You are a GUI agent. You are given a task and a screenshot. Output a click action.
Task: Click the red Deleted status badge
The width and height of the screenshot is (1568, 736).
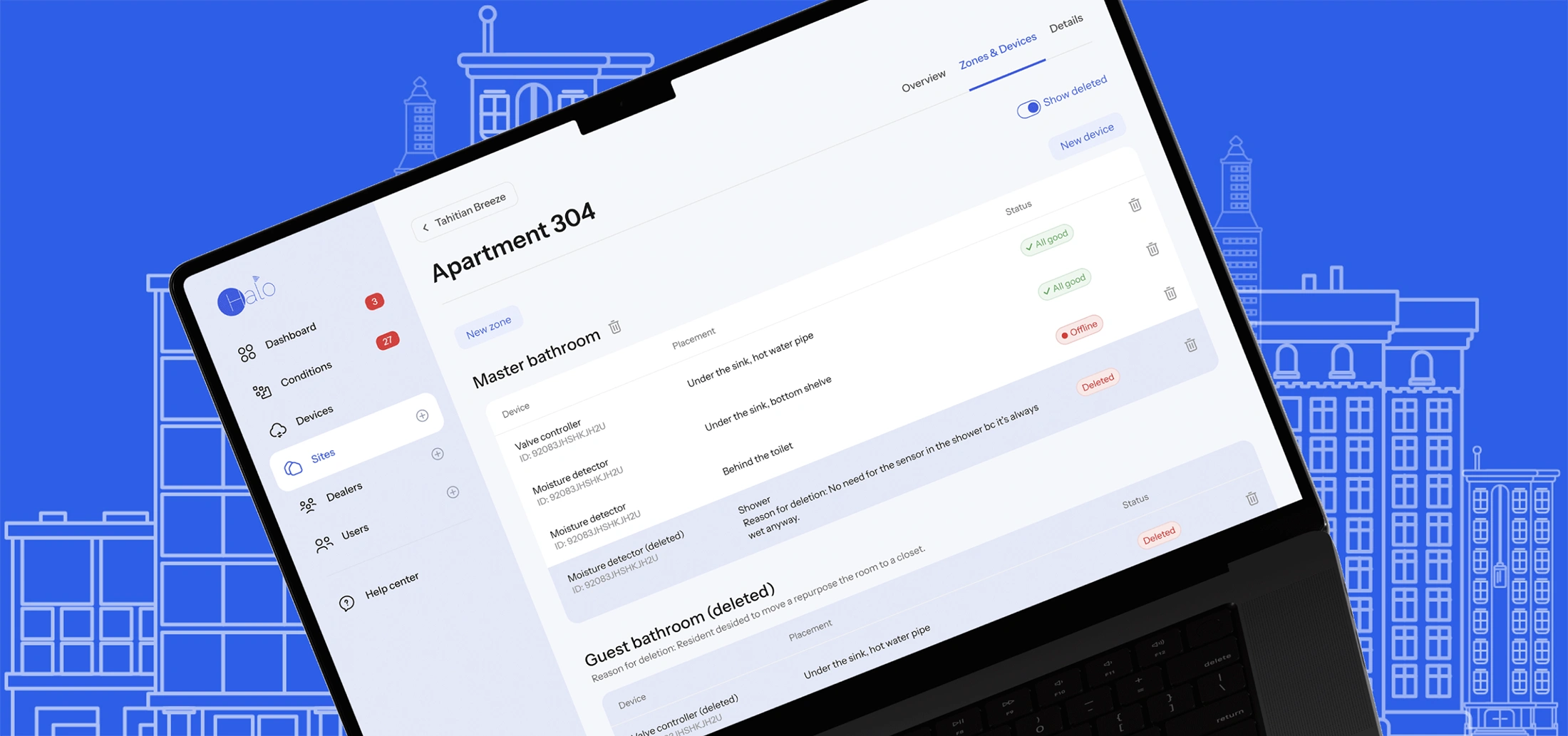point(1098,379)
